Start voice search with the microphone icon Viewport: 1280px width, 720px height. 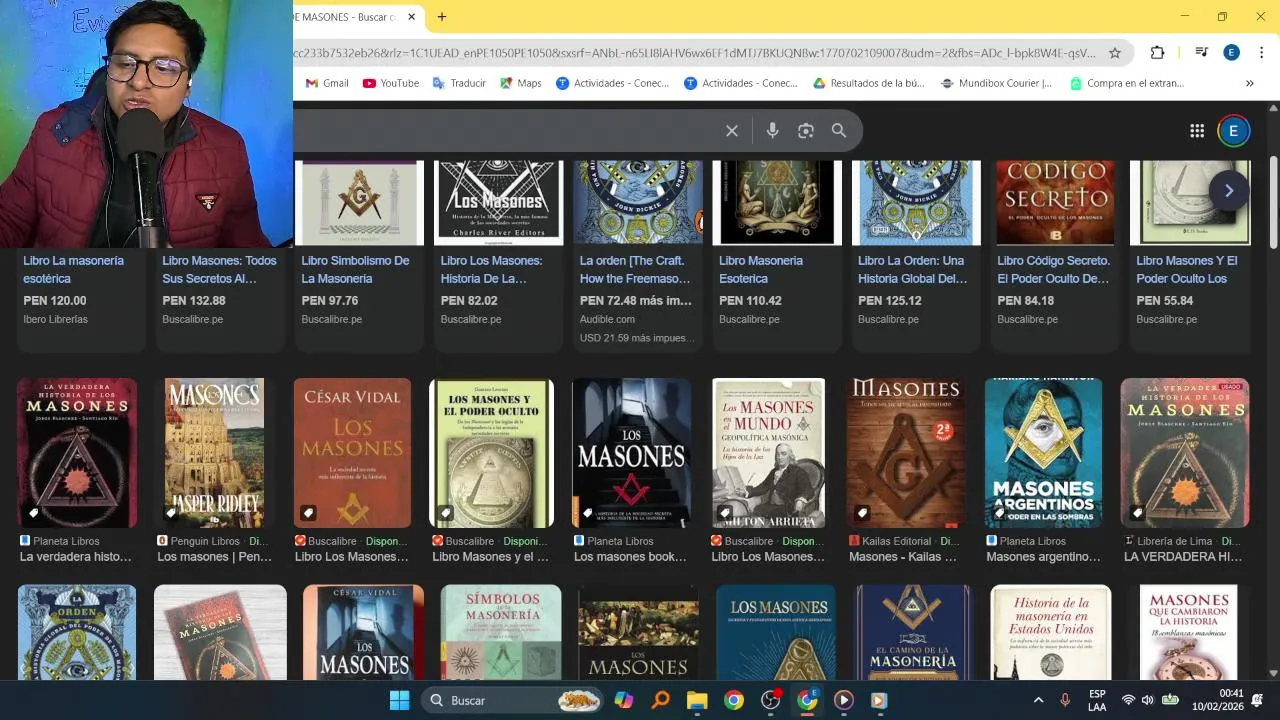coord(772,131)
